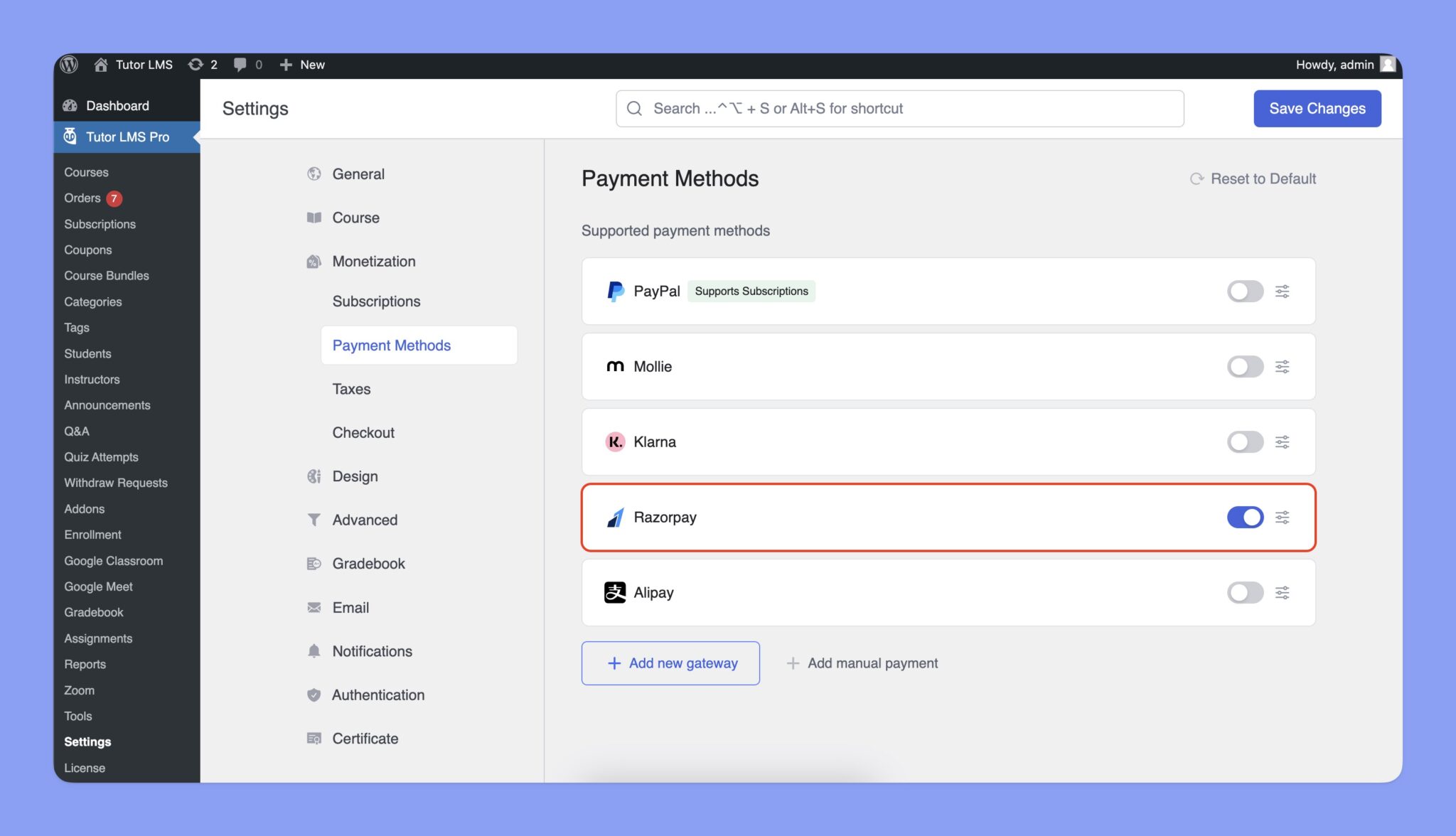
Task: Open Mollie gateway configuration sliders icon
Action: (1282, 366)
